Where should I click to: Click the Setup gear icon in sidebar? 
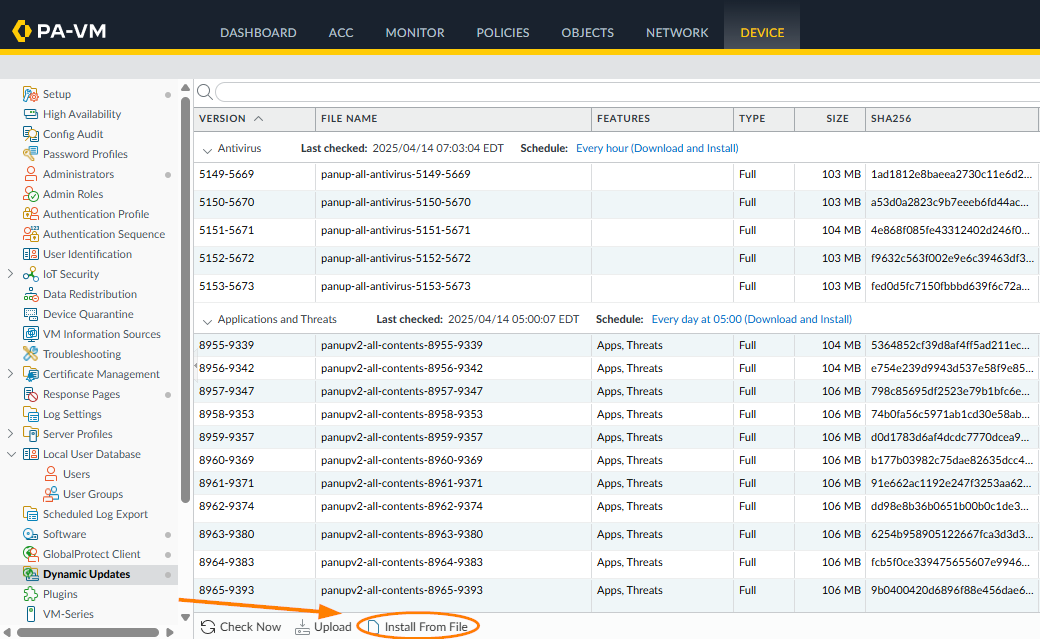click(x=30, y=94)
